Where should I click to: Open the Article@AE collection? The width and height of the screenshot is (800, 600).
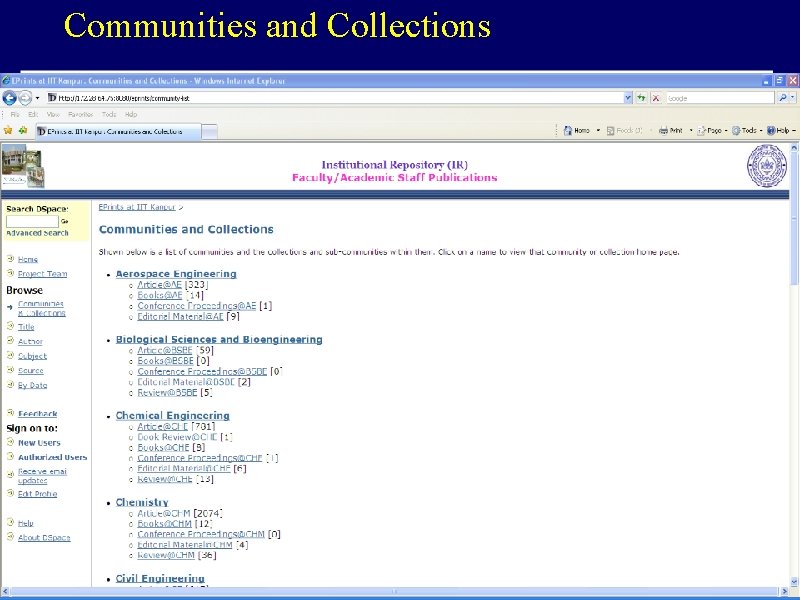[160, 285]
